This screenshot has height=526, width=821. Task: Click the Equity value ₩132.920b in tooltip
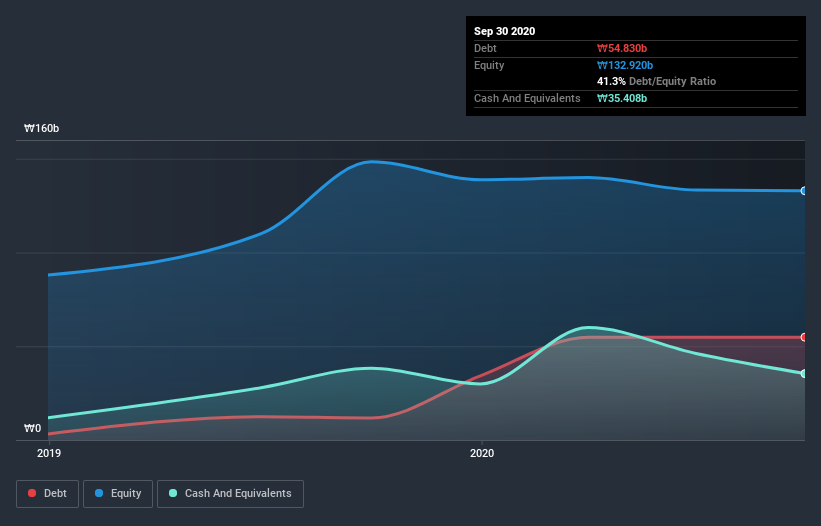[x=625, y=65]
